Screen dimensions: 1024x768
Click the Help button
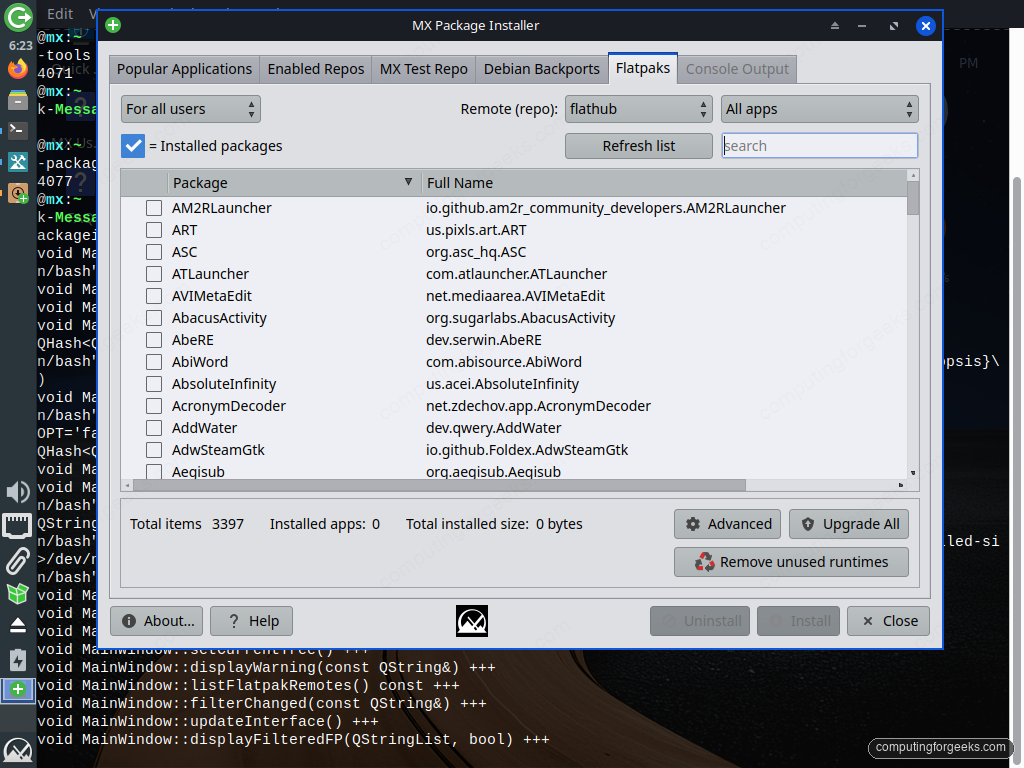pyautogui.click(x=251, y=621)
